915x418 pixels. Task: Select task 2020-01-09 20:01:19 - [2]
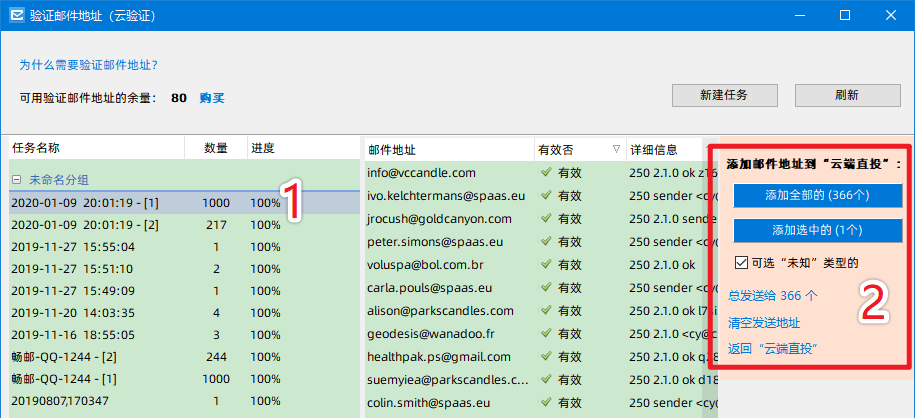click(184, 225)
